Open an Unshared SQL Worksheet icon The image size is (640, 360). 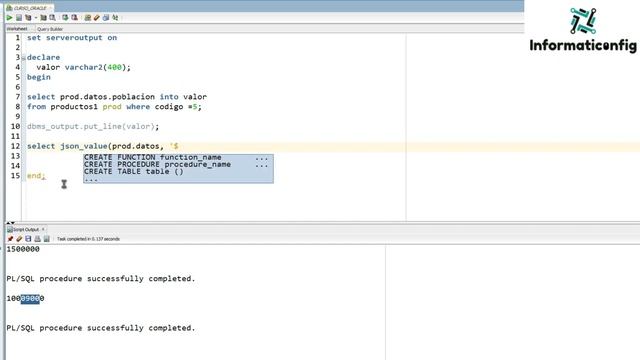(87, 18)
